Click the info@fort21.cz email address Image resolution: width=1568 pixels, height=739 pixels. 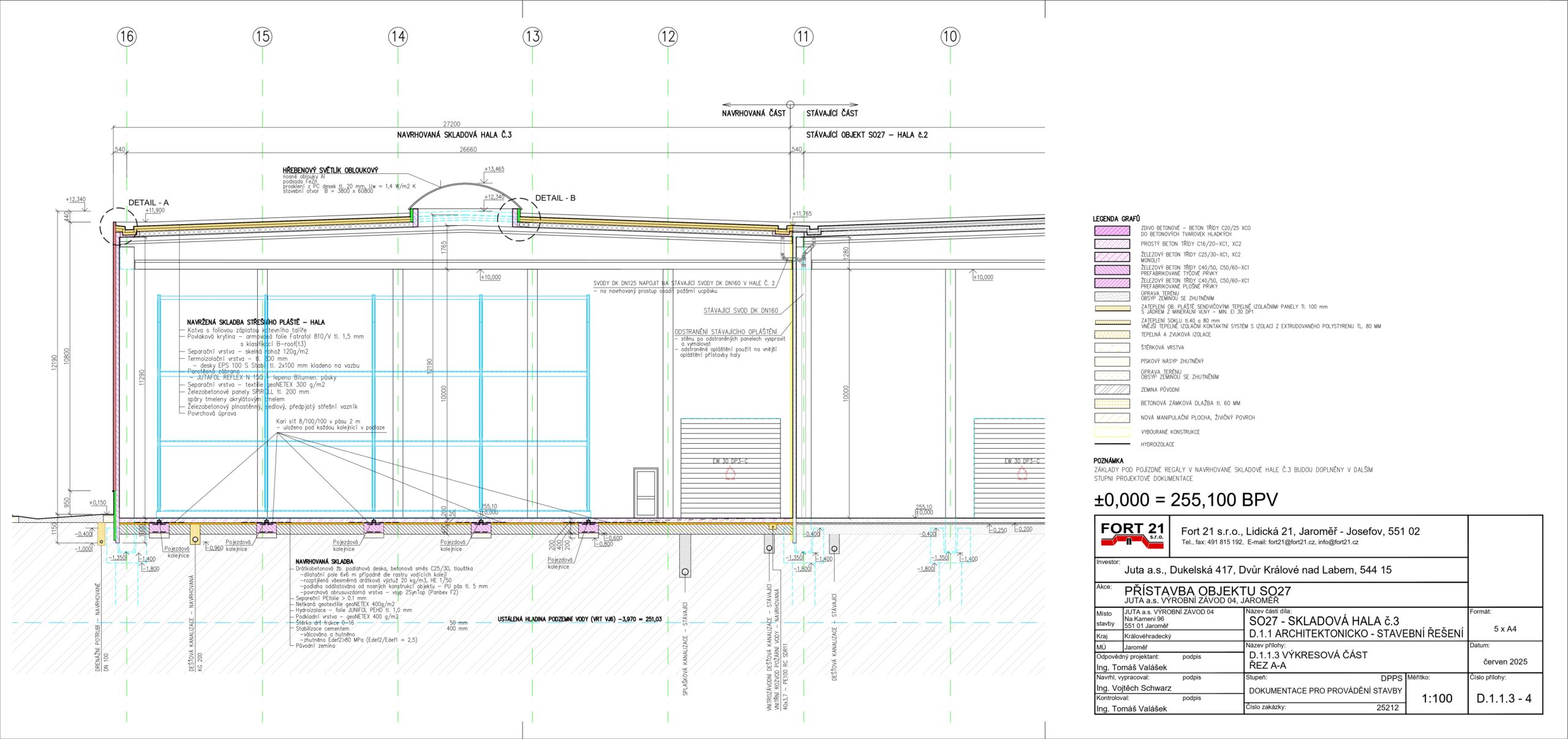[1338, 542]
